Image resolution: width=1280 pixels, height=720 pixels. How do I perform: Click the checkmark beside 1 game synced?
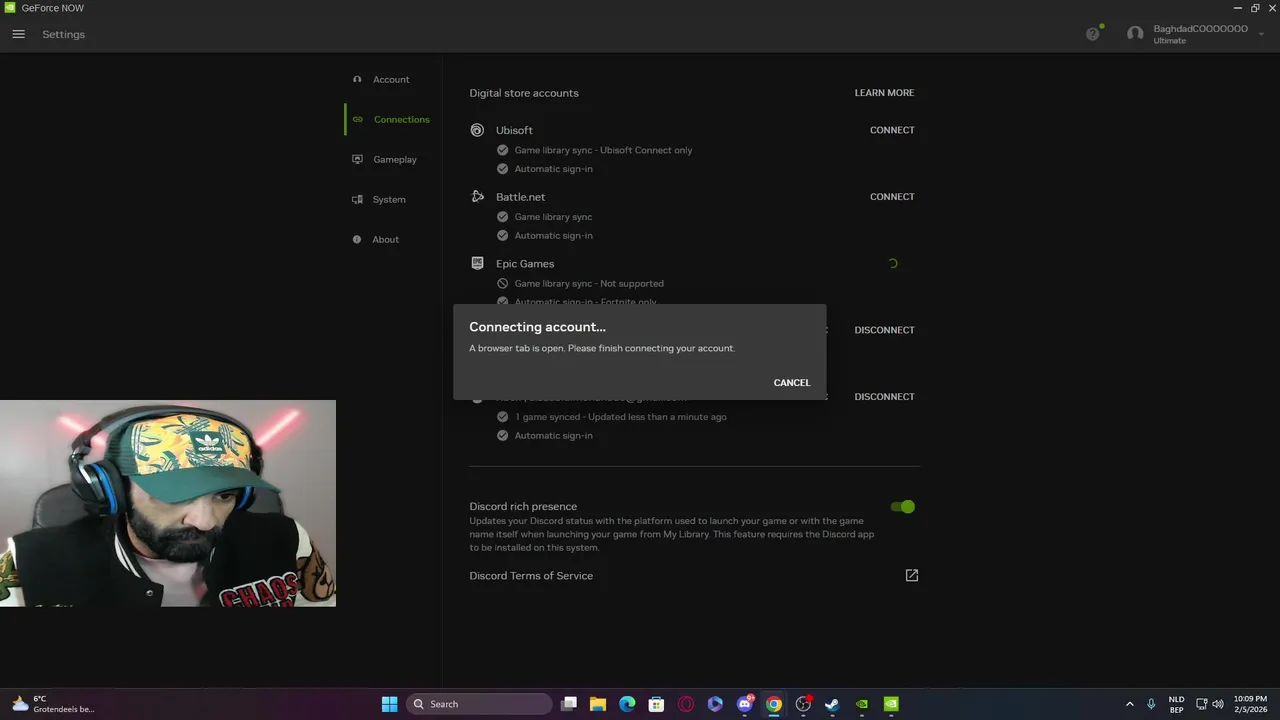pyautogui.click(x=503, y=417)
